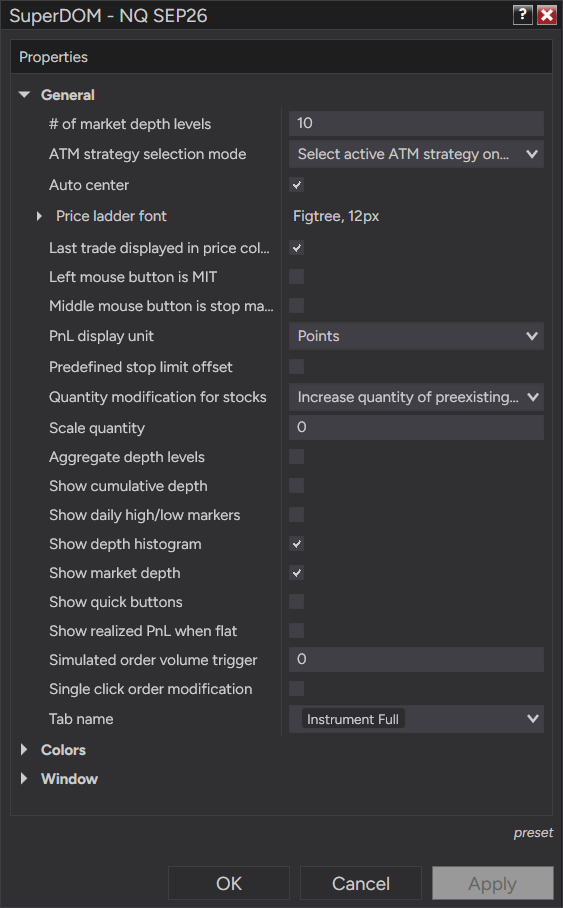Open the PnL display unit dropdown

416,336
